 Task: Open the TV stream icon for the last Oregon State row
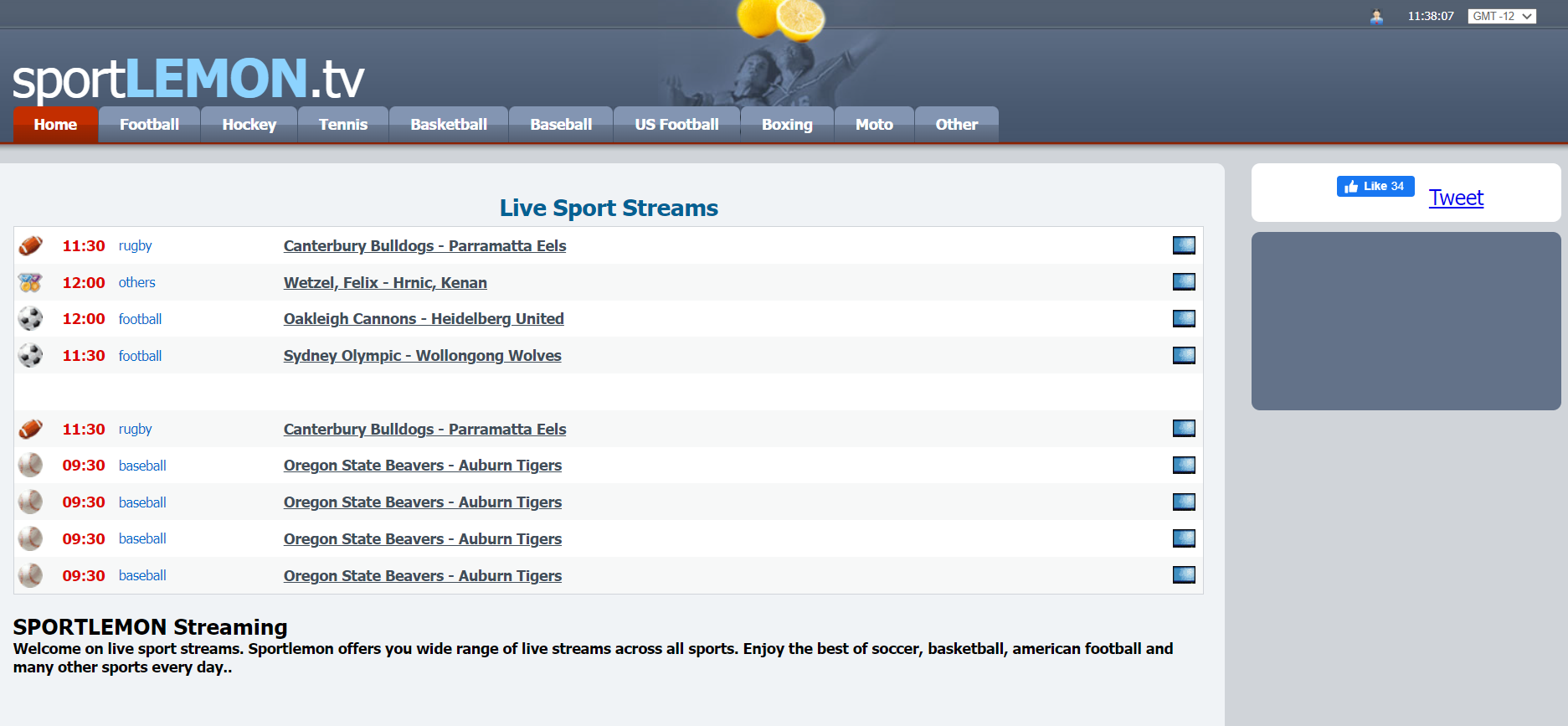pos(1184,575)
